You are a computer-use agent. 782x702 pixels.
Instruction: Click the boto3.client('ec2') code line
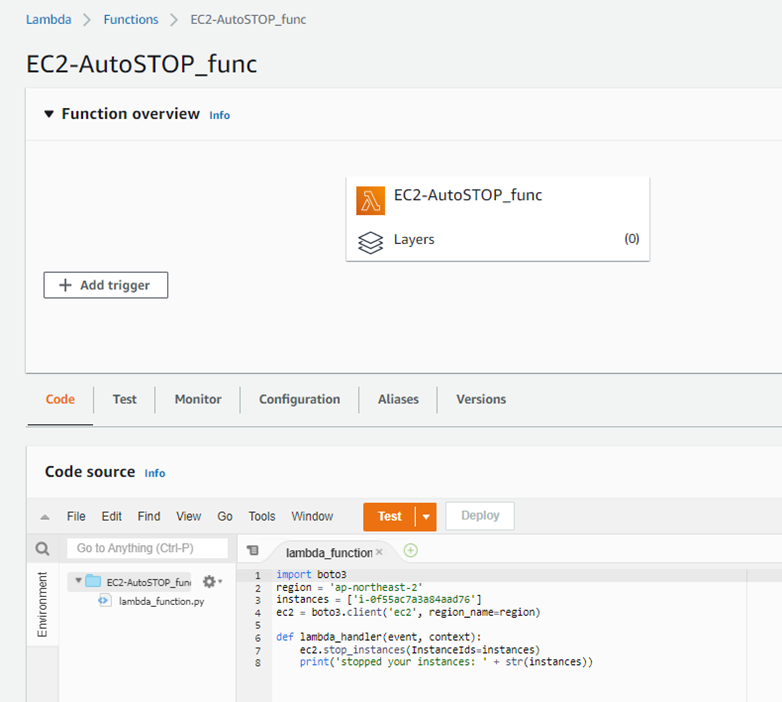click(408, 612)
